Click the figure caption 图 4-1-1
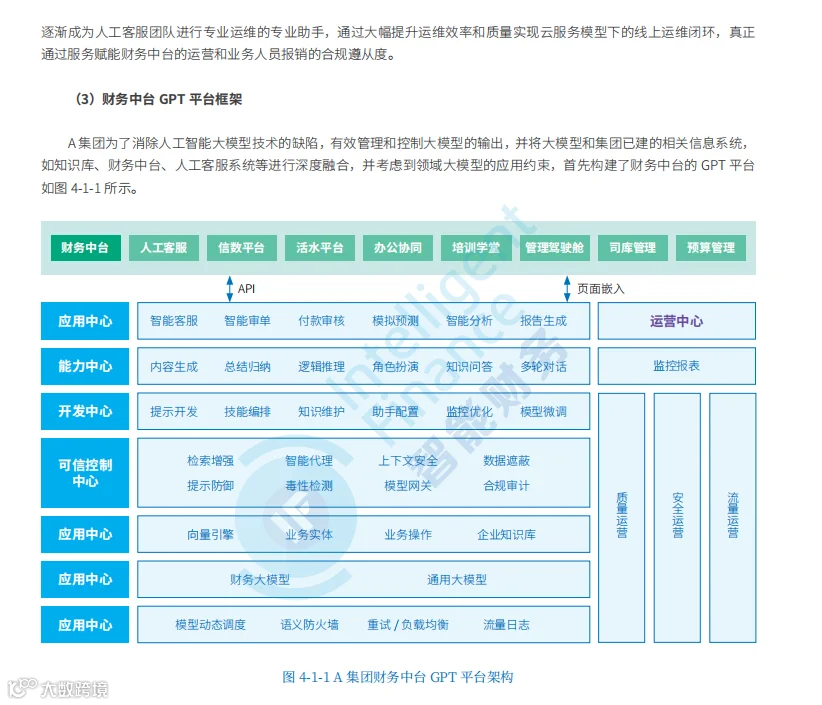Screen dimensions: 822x705 point(398,677)
